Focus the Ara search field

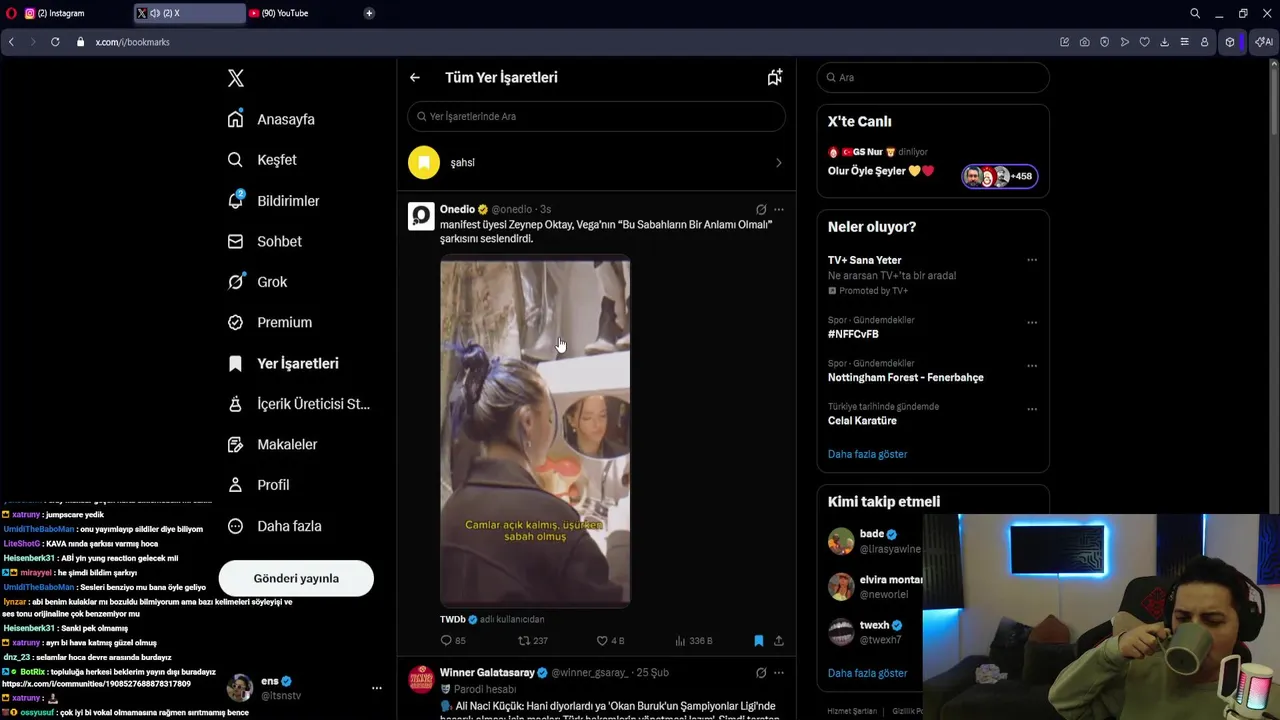tap(933, 77)
